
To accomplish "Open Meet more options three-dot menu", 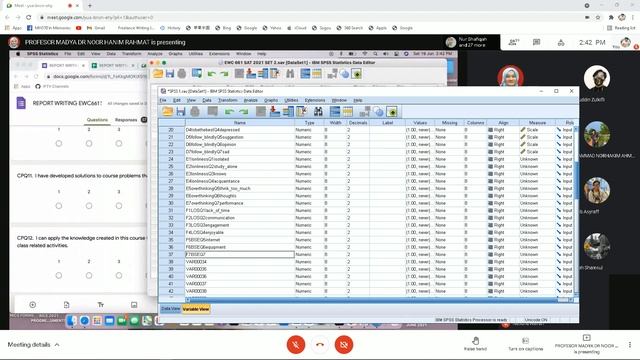I will [x=630, y=344].
